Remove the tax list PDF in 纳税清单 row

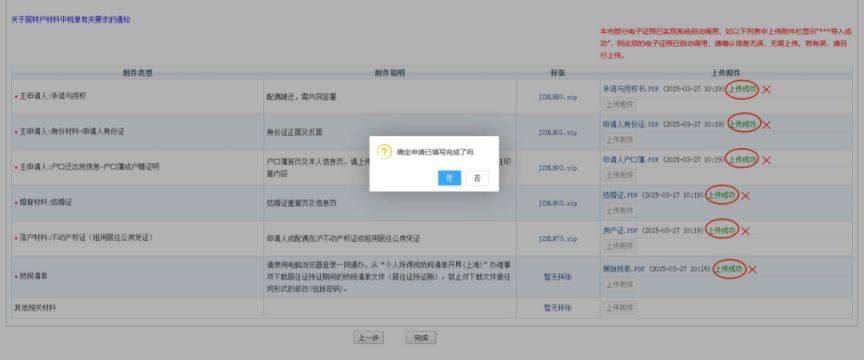[x=752, y=270]
